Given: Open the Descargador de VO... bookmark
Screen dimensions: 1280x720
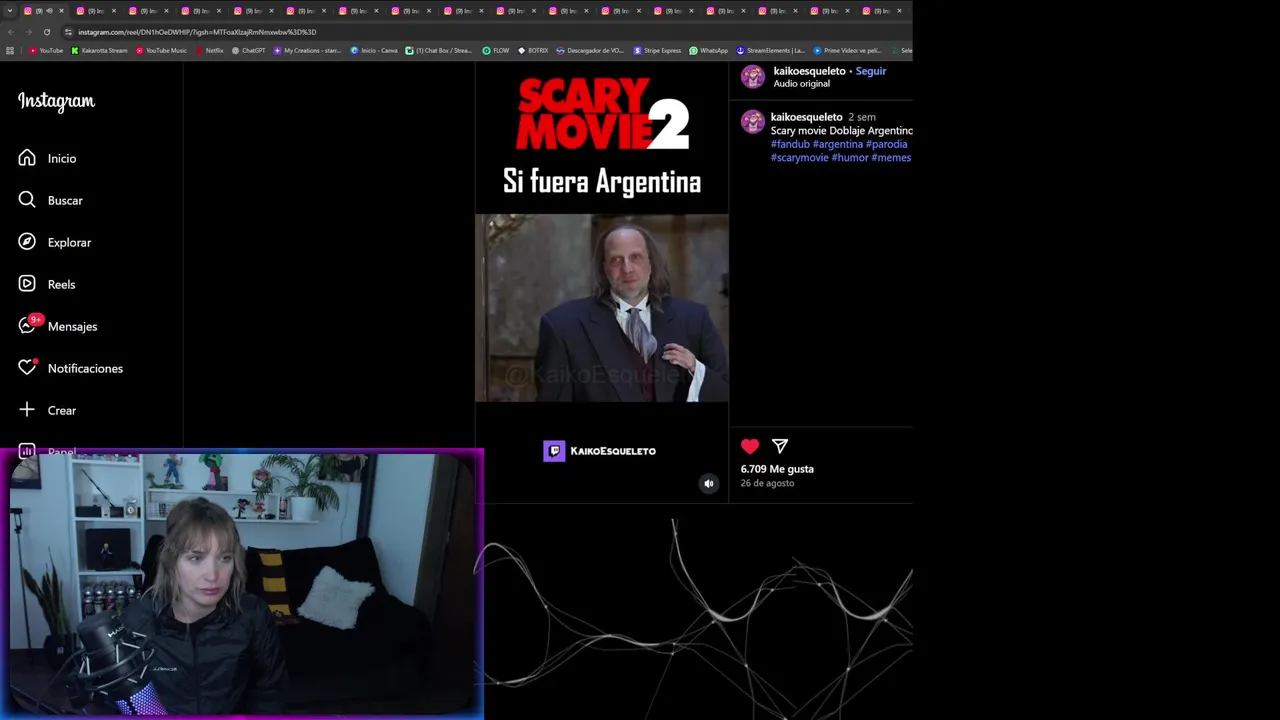Looking at the screenshot, I should click(590, 50).
